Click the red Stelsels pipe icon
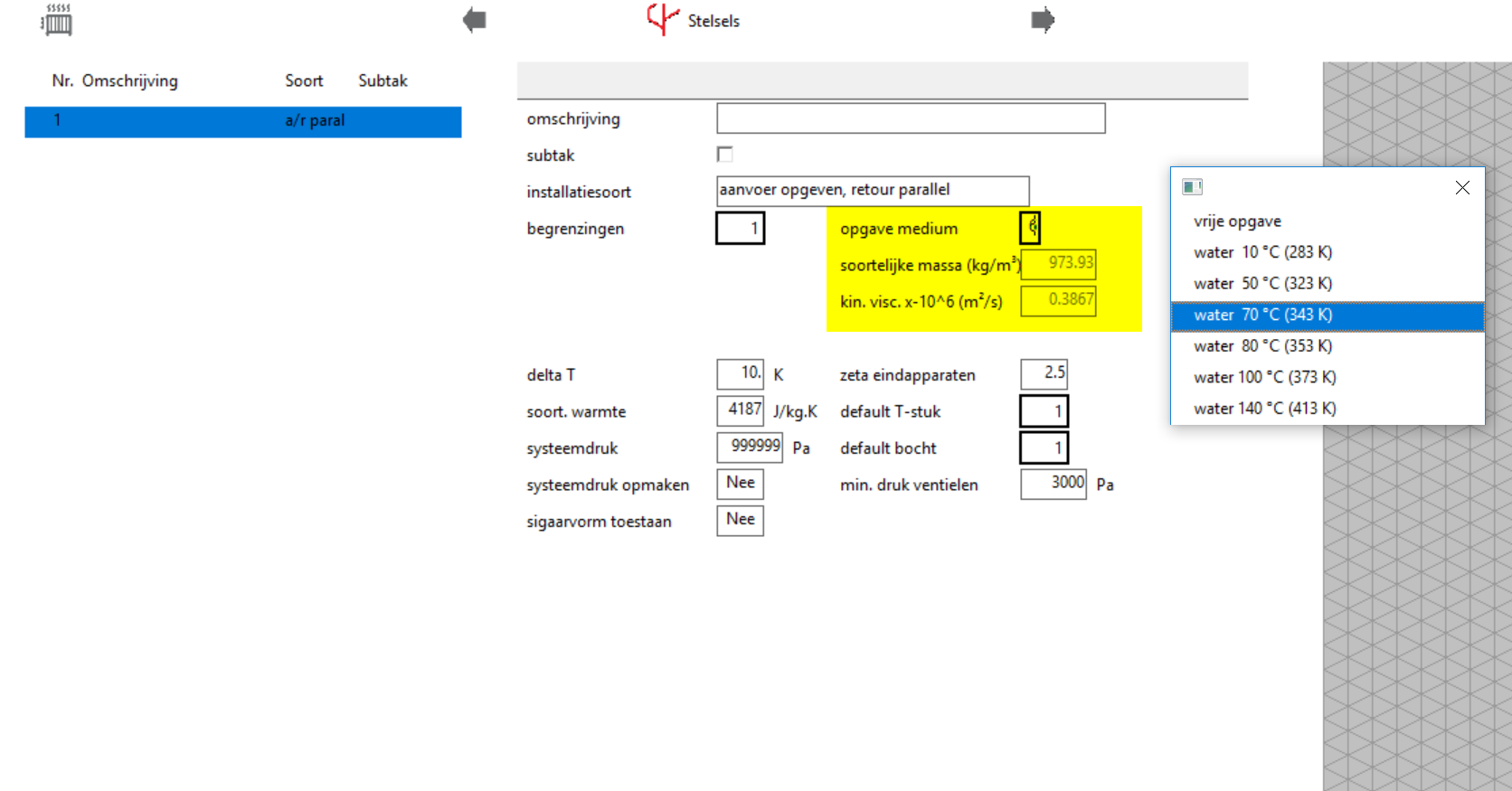This screenshot has width=1512, height=791. (662, 19)
